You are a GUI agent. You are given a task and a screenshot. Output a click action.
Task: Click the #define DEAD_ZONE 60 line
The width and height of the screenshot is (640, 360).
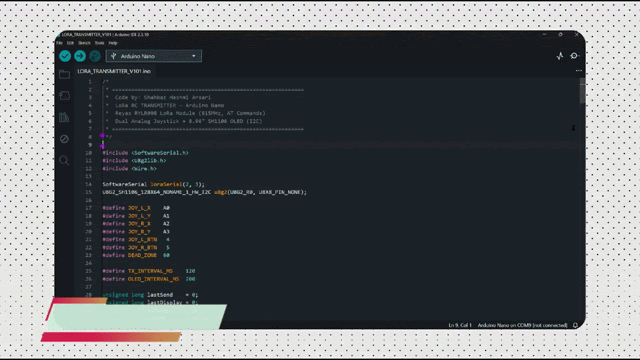(136, 255)
